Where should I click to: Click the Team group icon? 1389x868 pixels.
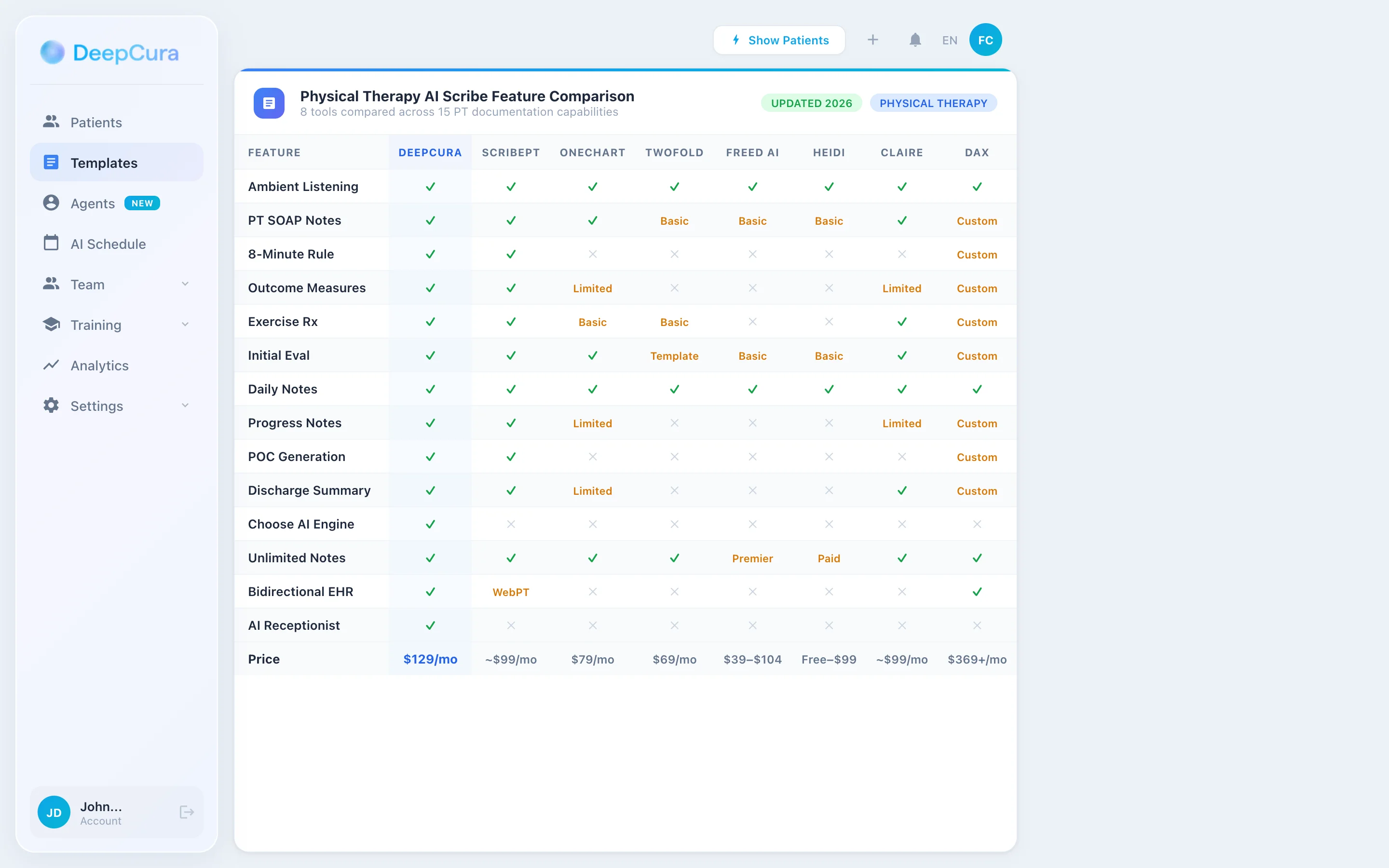tap(51, 284)
